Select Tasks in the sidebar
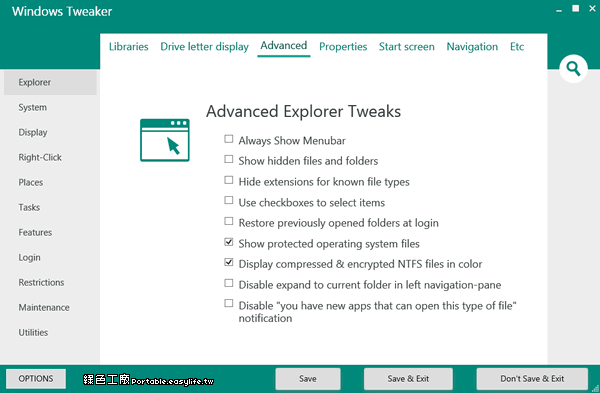600x393 pixels. (29, 207)
